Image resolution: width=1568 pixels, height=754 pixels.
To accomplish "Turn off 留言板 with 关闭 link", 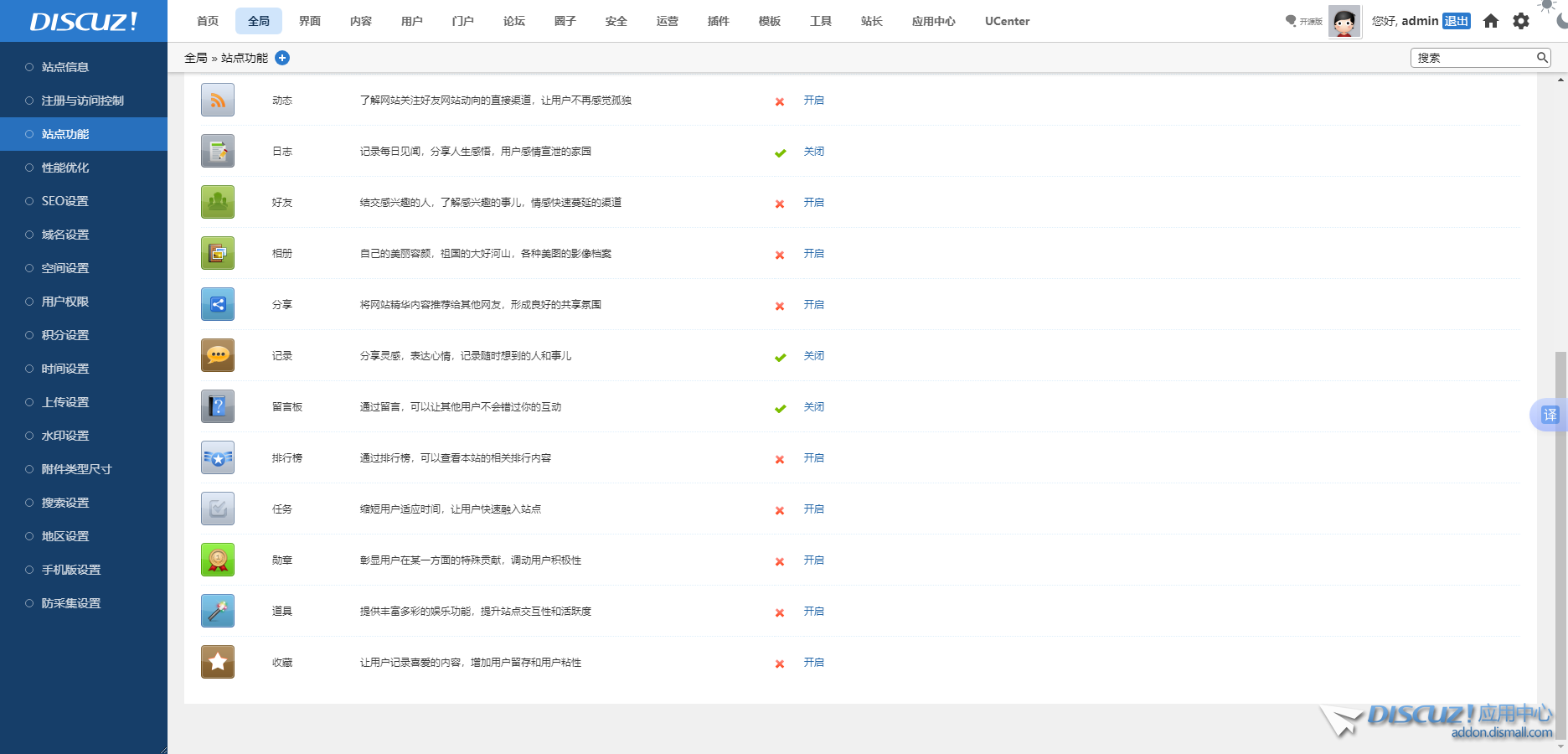I will [x=813, y=407].
